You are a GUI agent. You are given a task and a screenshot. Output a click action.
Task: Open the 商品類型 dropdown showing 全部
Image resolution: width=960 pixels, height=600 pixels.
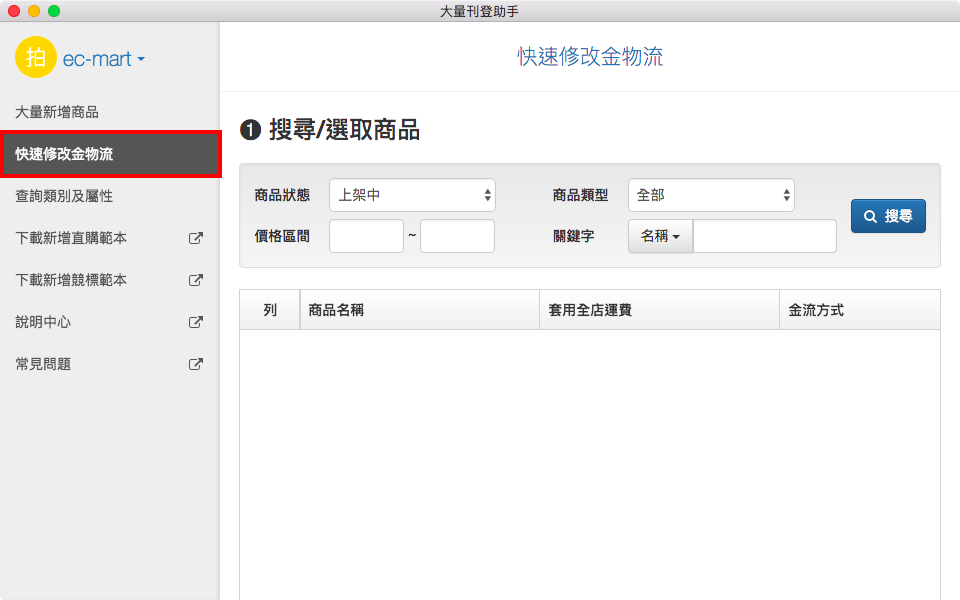tap(711, 196)
